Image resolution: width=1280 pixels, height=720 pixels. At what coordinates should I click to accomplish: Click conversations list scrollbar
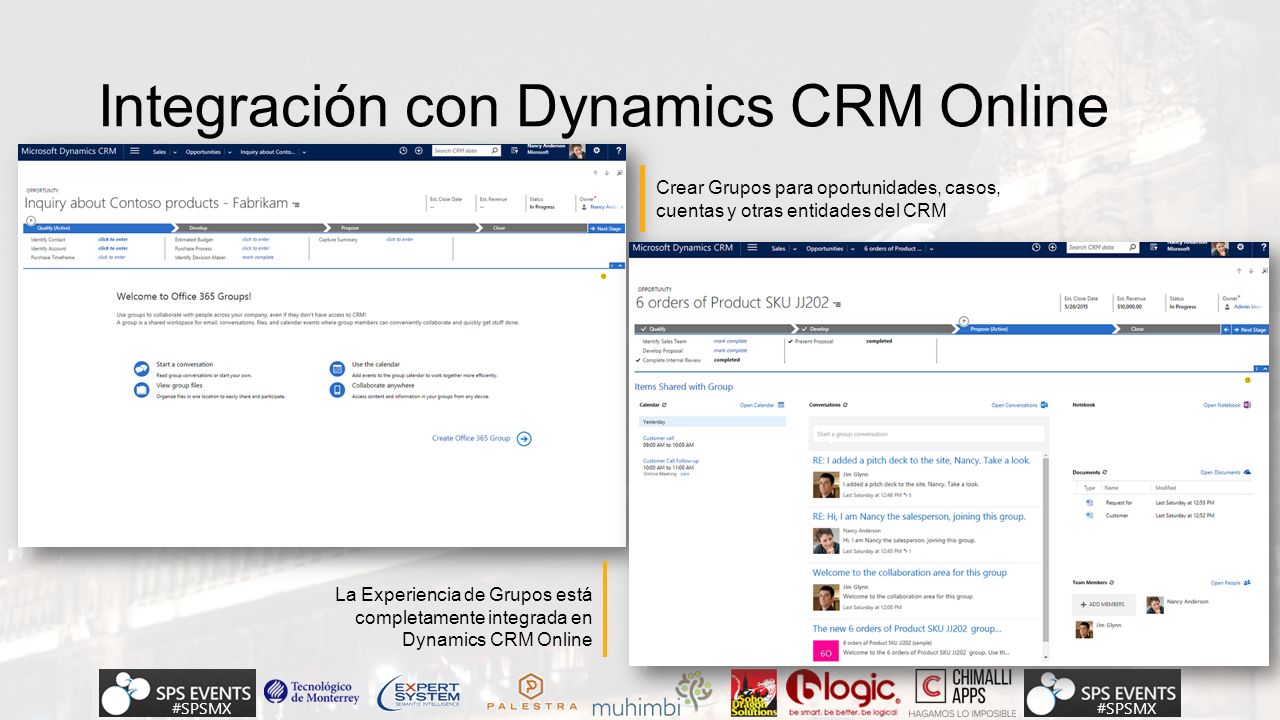(x=1046, y=556)
